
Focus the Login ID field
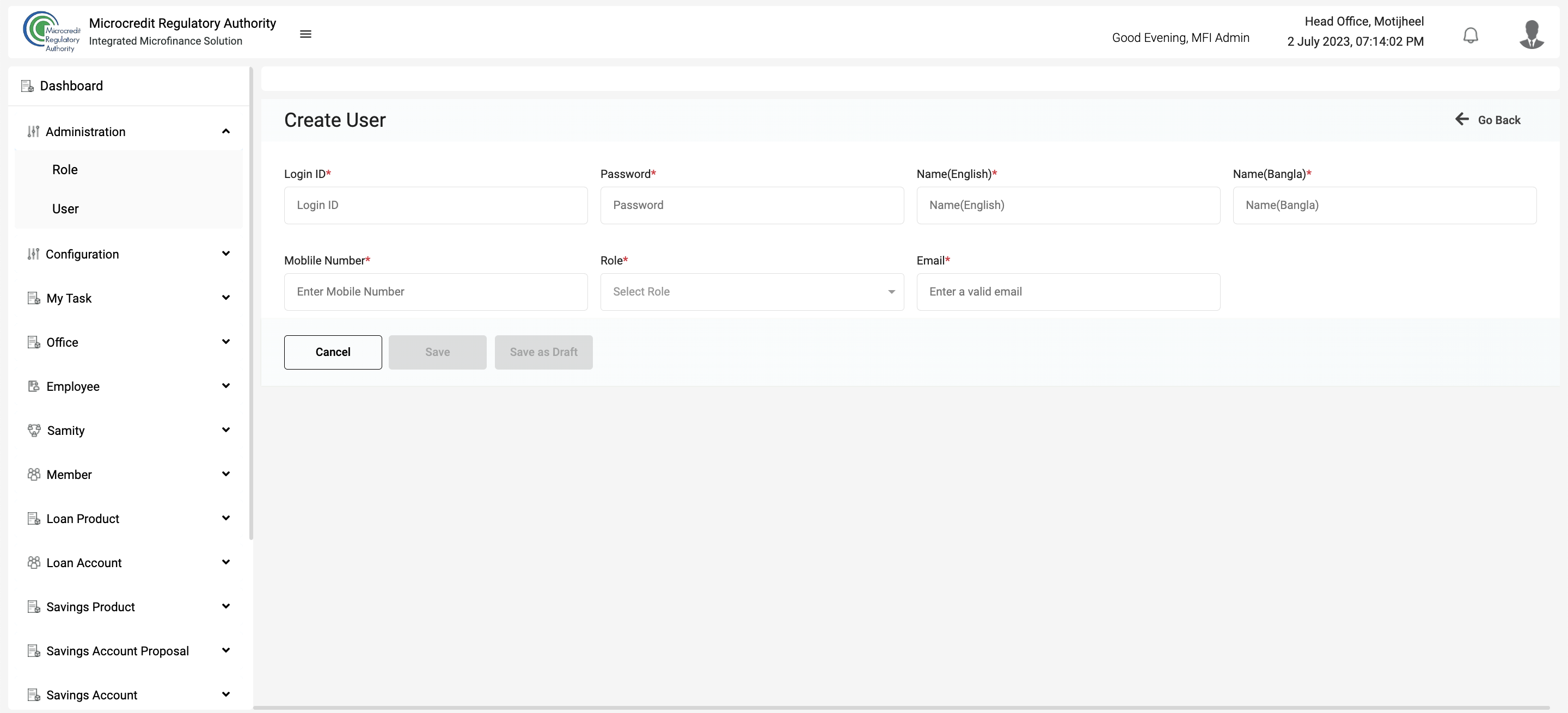click(436, 206)
